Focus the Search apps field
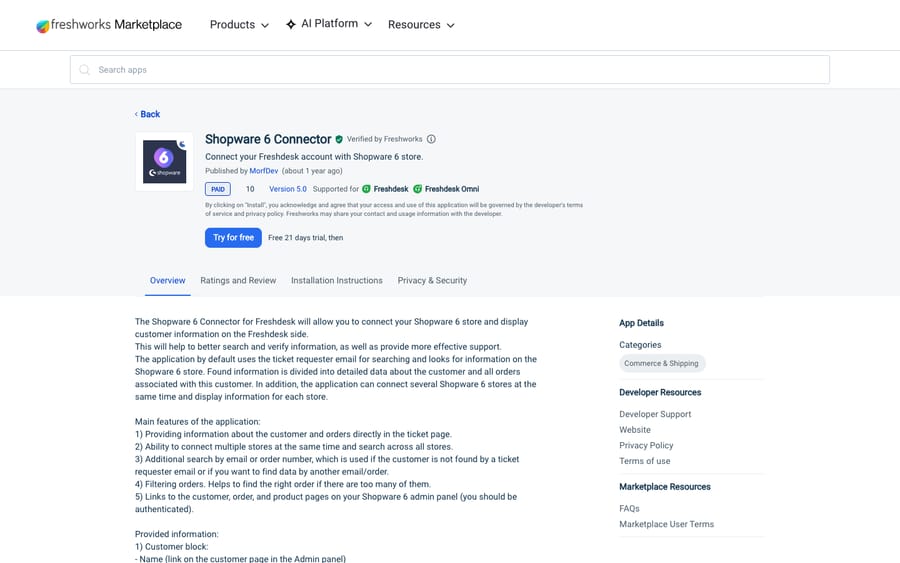This screenshot has height=563, width=900. pyautogui.click(x=449, y=69)
